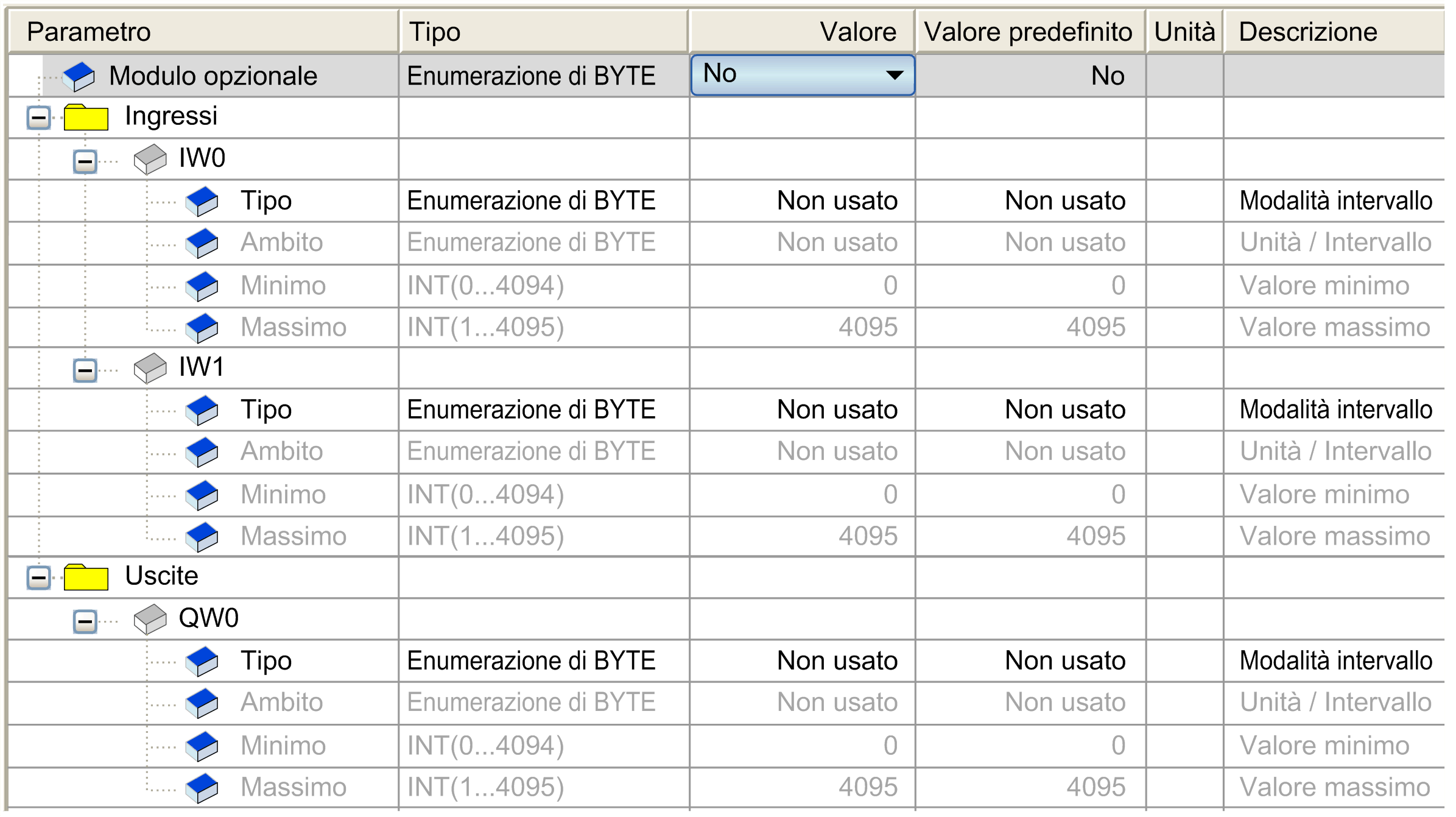Click the gray IW1 channel icon
This screenshot has height=817, width=1456.
[150, 368]
